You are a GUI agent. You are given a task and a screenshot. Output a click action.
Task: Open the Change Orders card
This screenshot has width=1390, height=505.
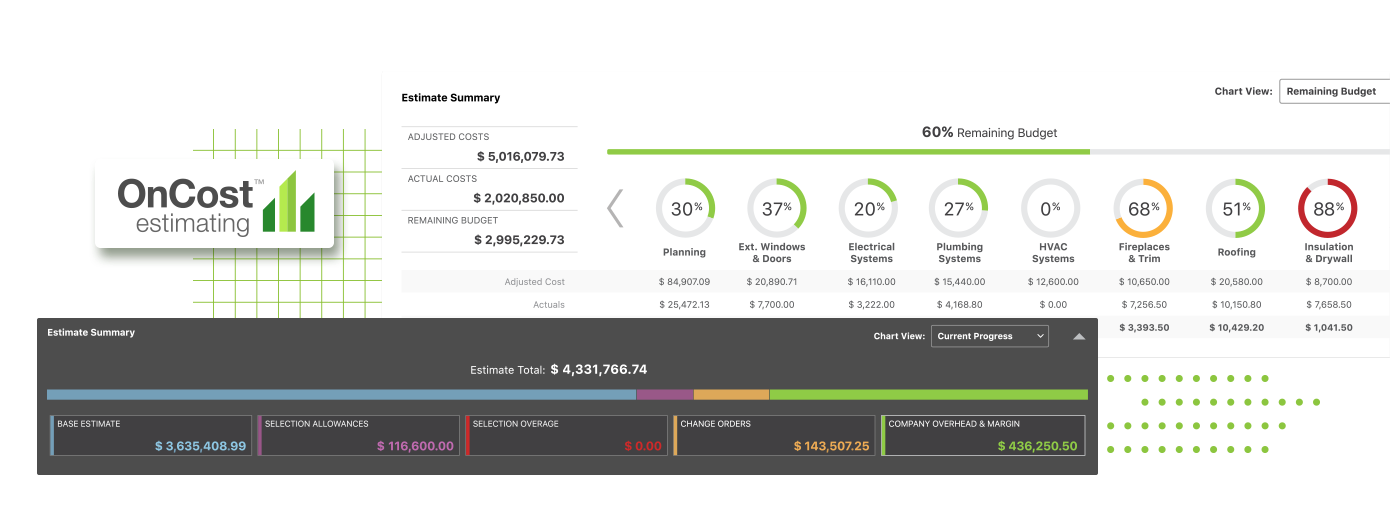(775, 436)
